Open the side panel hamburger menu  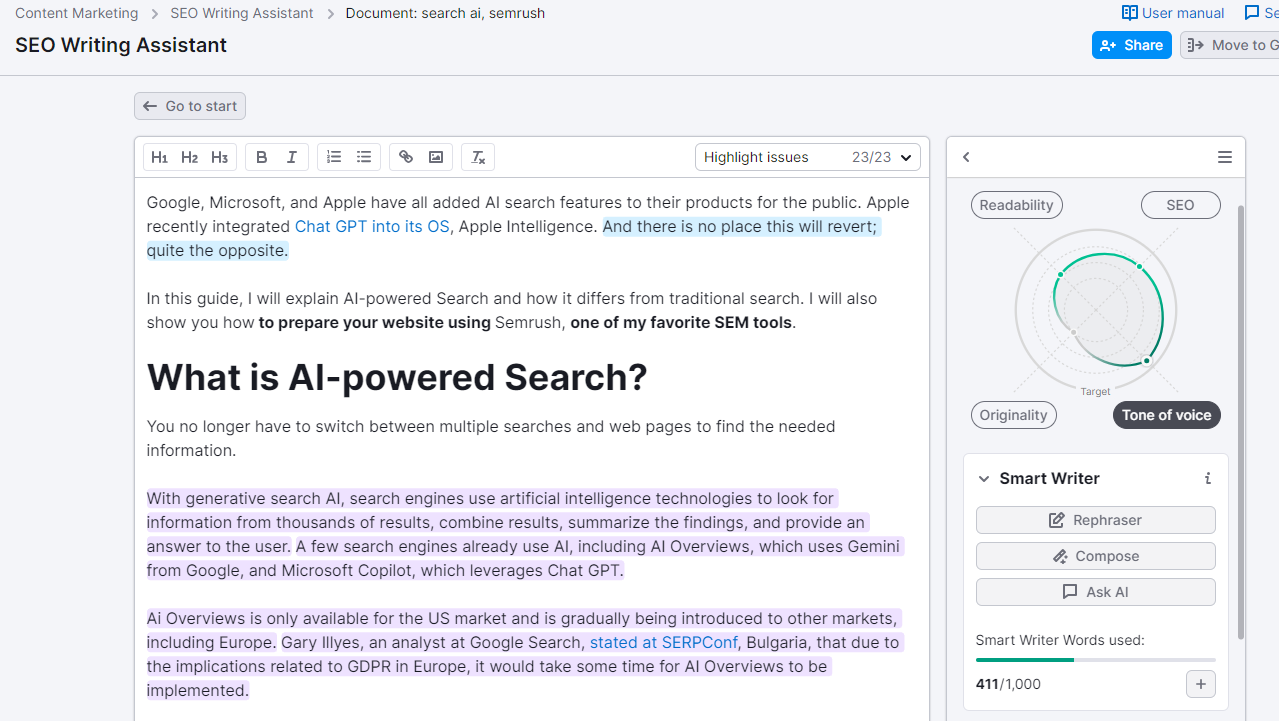tap(1225, 157)
